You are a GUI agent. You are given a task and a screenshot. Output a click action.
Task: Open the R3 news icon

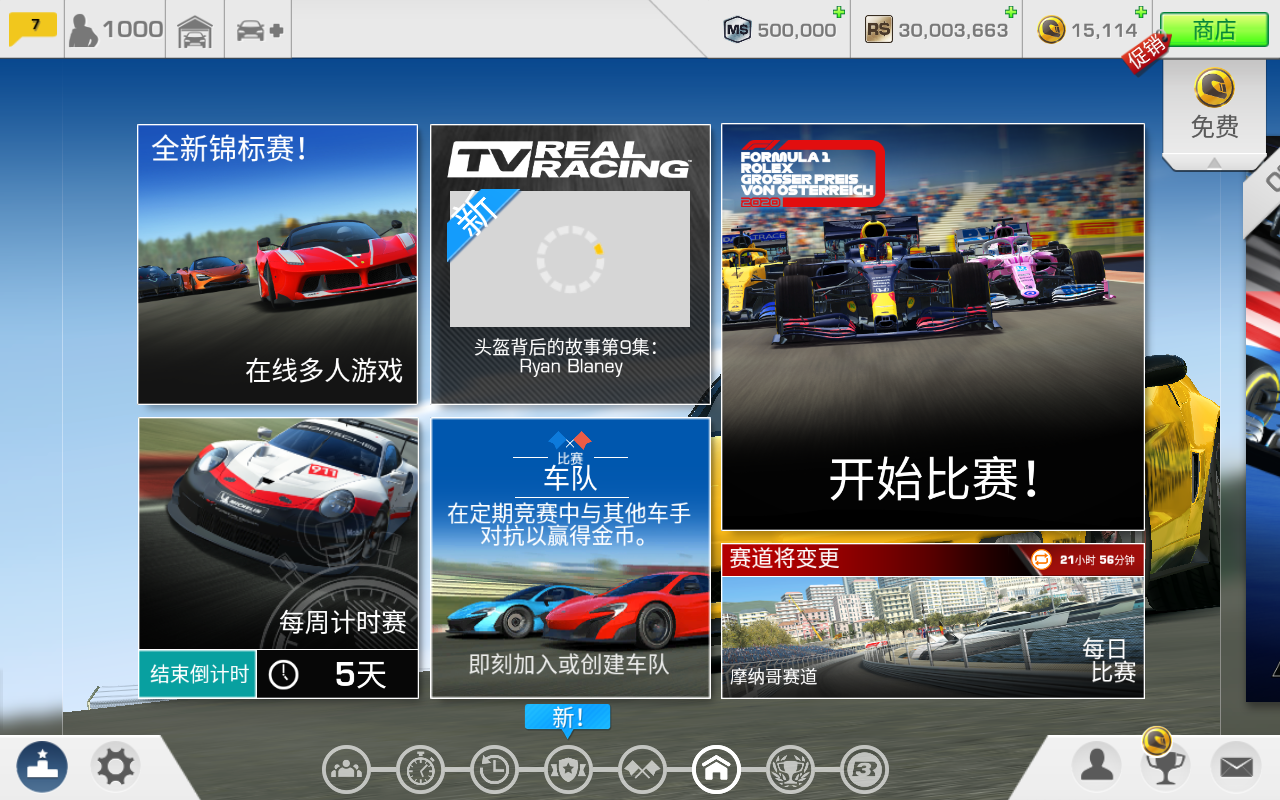[864, 769]
